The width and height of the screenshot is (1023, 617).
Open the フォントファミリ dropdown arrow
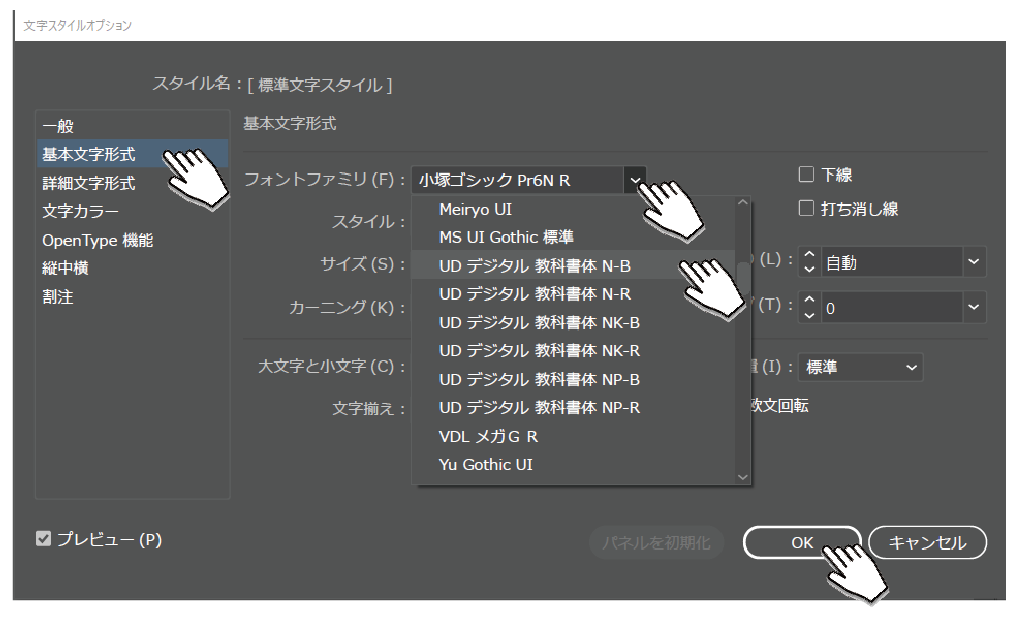(635, 180)
